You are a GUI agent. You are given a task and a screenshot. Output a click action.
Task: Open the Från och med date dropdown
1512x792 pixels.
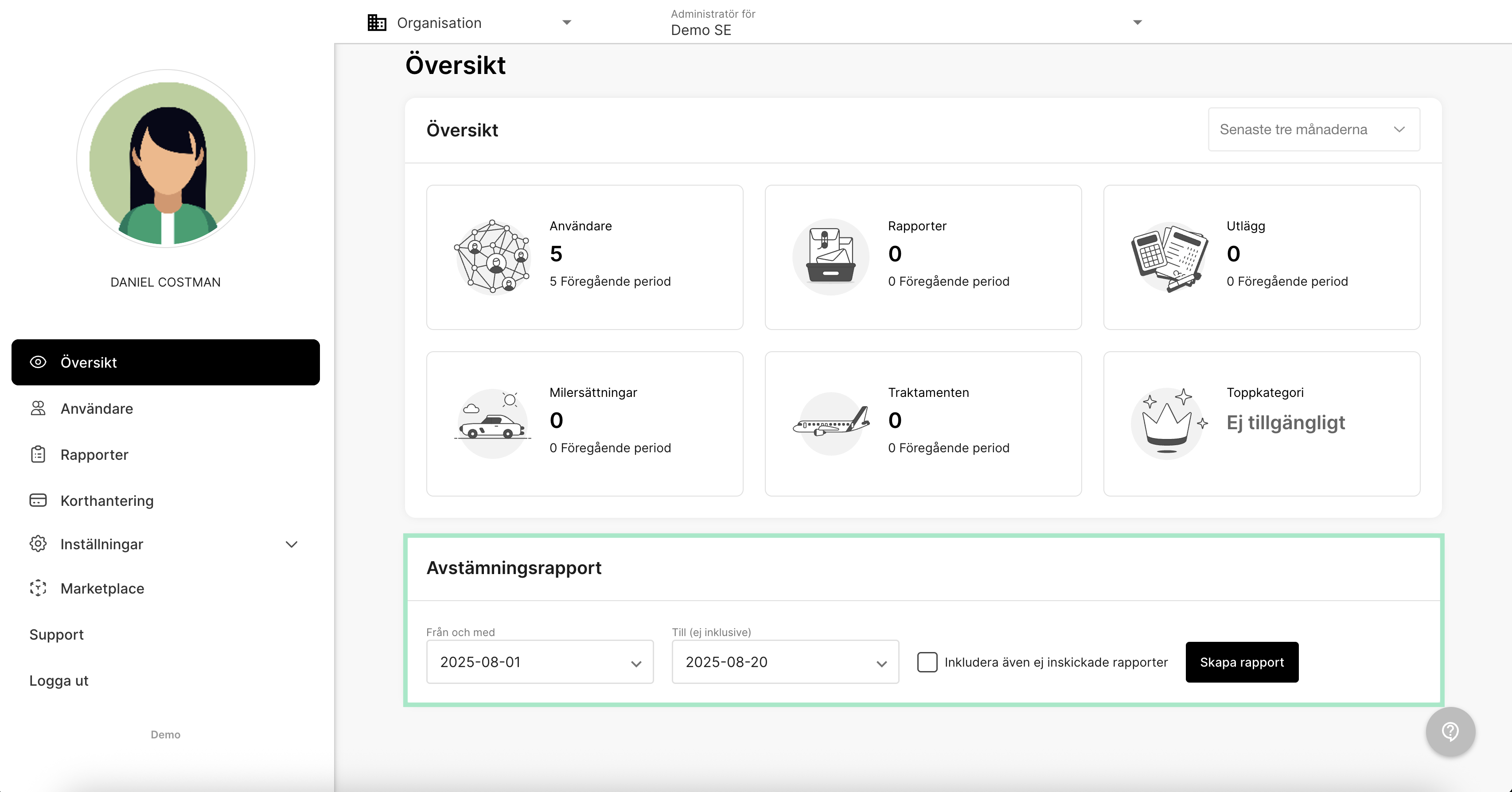pyautogui.click(x=540, y=662)
